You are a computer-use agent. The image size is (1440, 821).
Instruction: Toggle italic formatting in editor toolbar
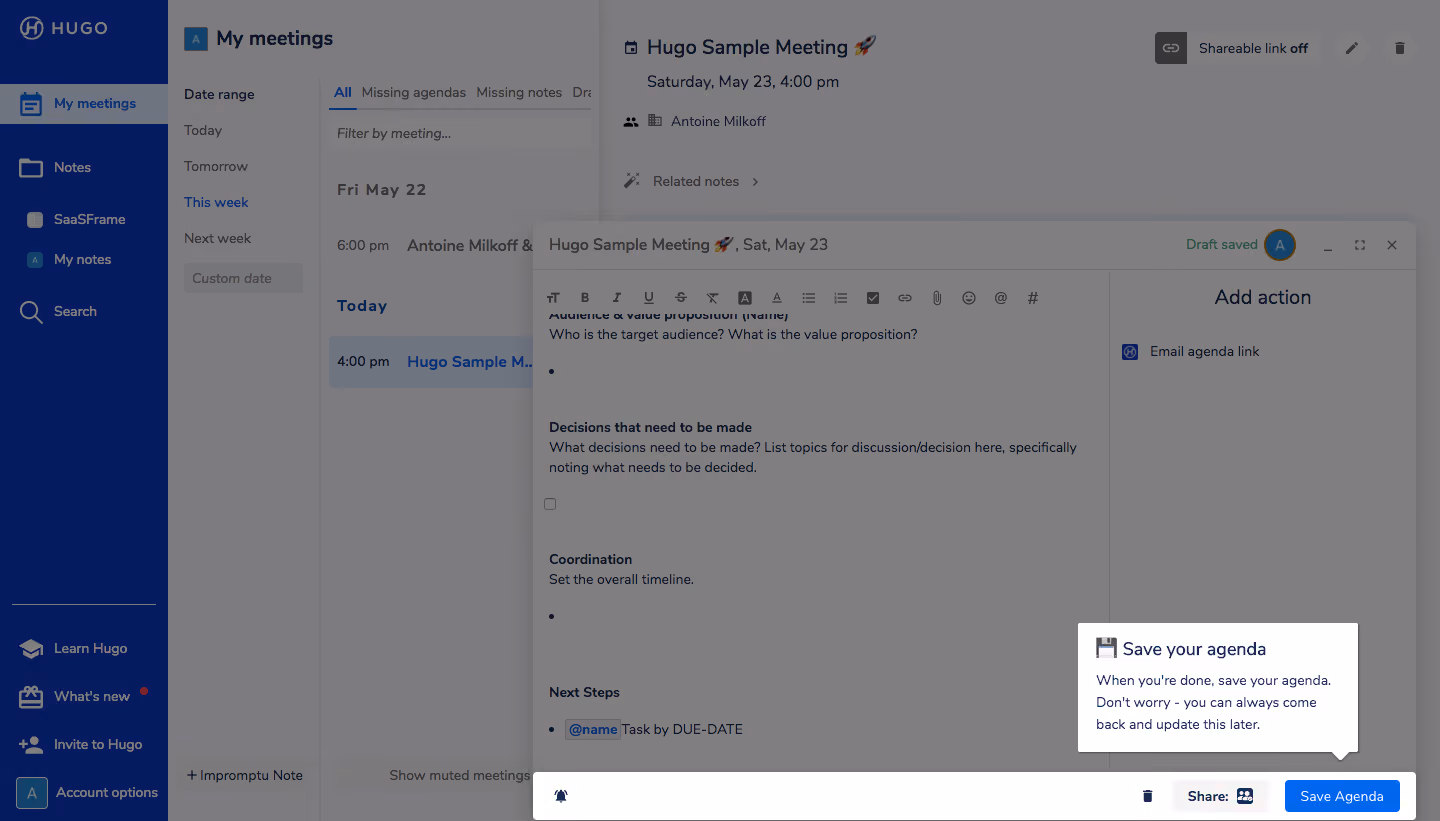(617, 298)
